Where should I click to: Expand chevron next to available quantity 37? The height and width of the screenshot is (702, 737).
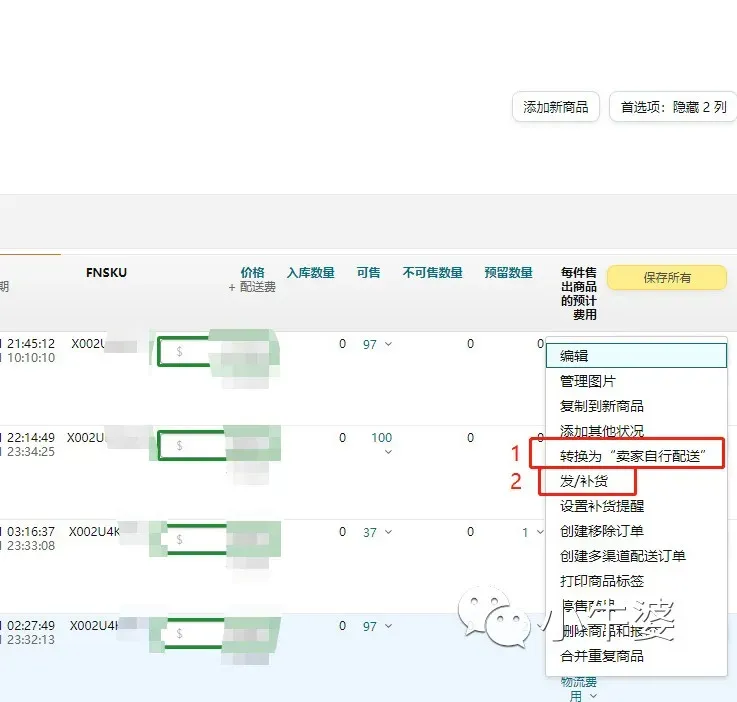pyautogui.click(x=388, y=532)
